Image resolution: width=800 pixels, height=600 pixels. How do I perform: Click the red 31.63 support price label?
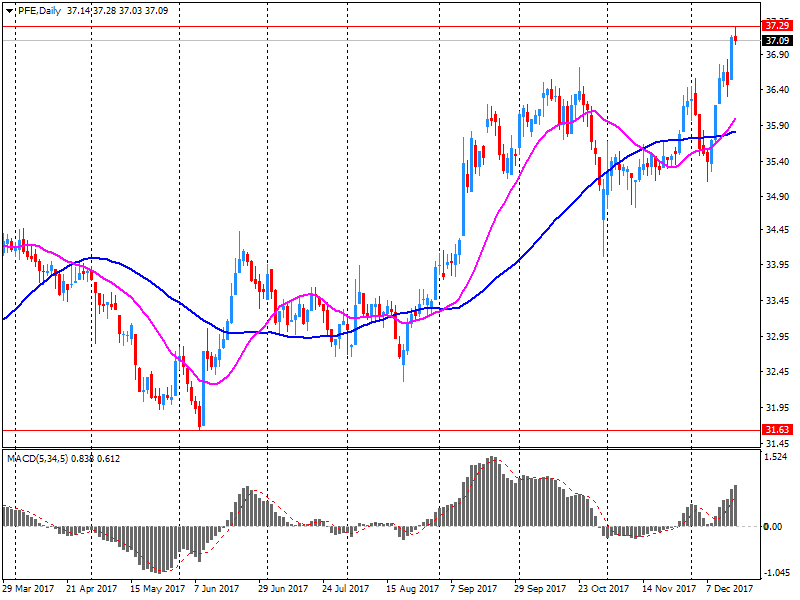point(778,430)
